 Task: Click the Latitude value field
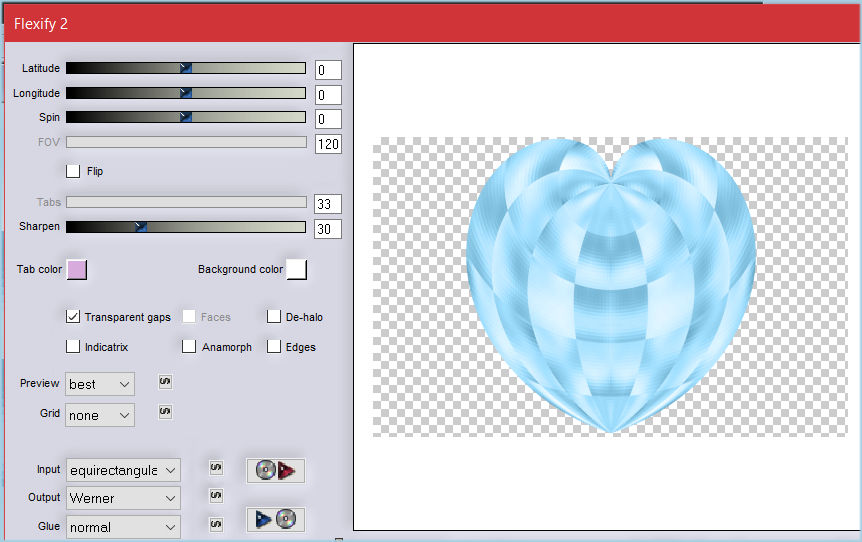(328, 70)
